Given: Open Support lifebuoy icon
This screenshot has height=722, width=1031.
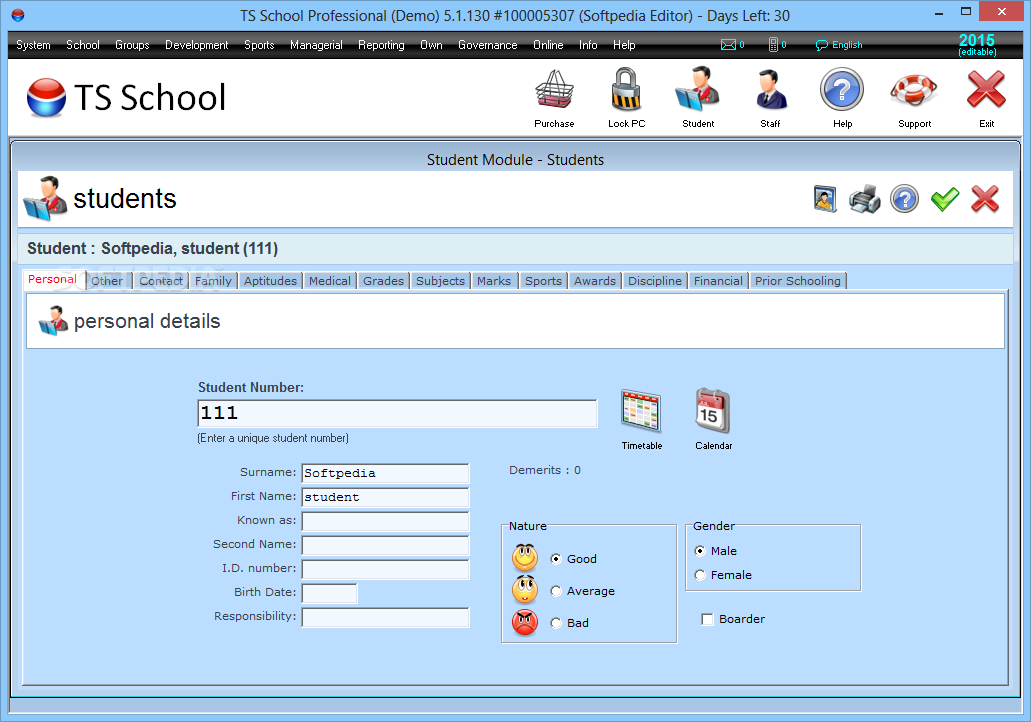Looking at the screenshot, I should click(x=914, y=90).
